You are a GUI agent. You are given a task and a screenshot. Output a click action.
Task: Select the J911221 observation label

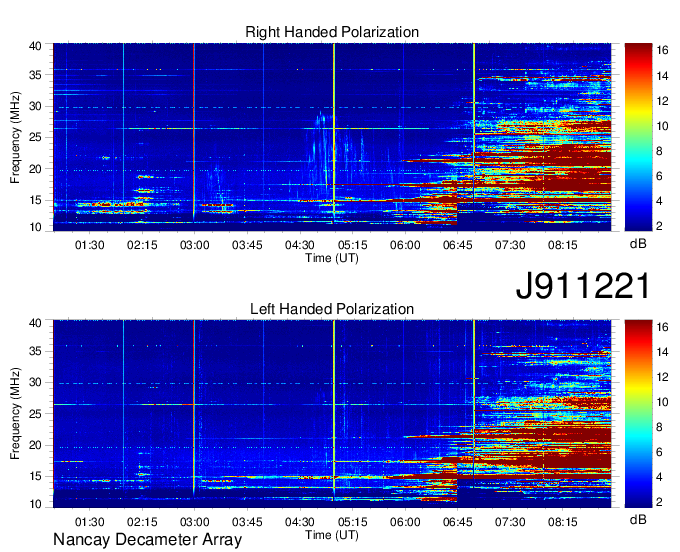583,286
